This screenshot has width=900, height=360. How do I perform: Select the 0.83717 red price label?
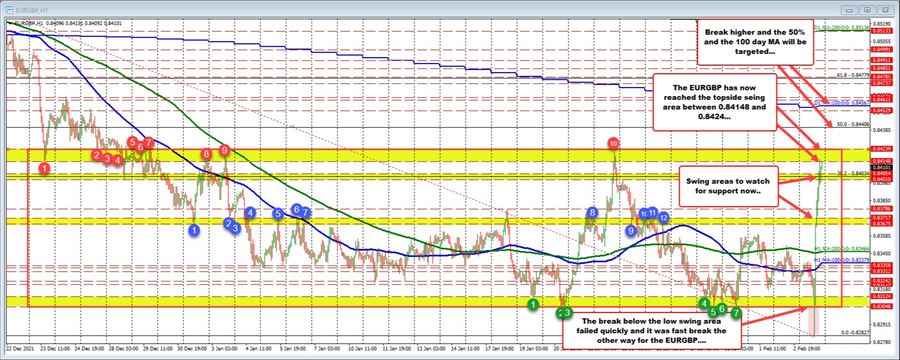pyautogui.click(x=881, y=218)
